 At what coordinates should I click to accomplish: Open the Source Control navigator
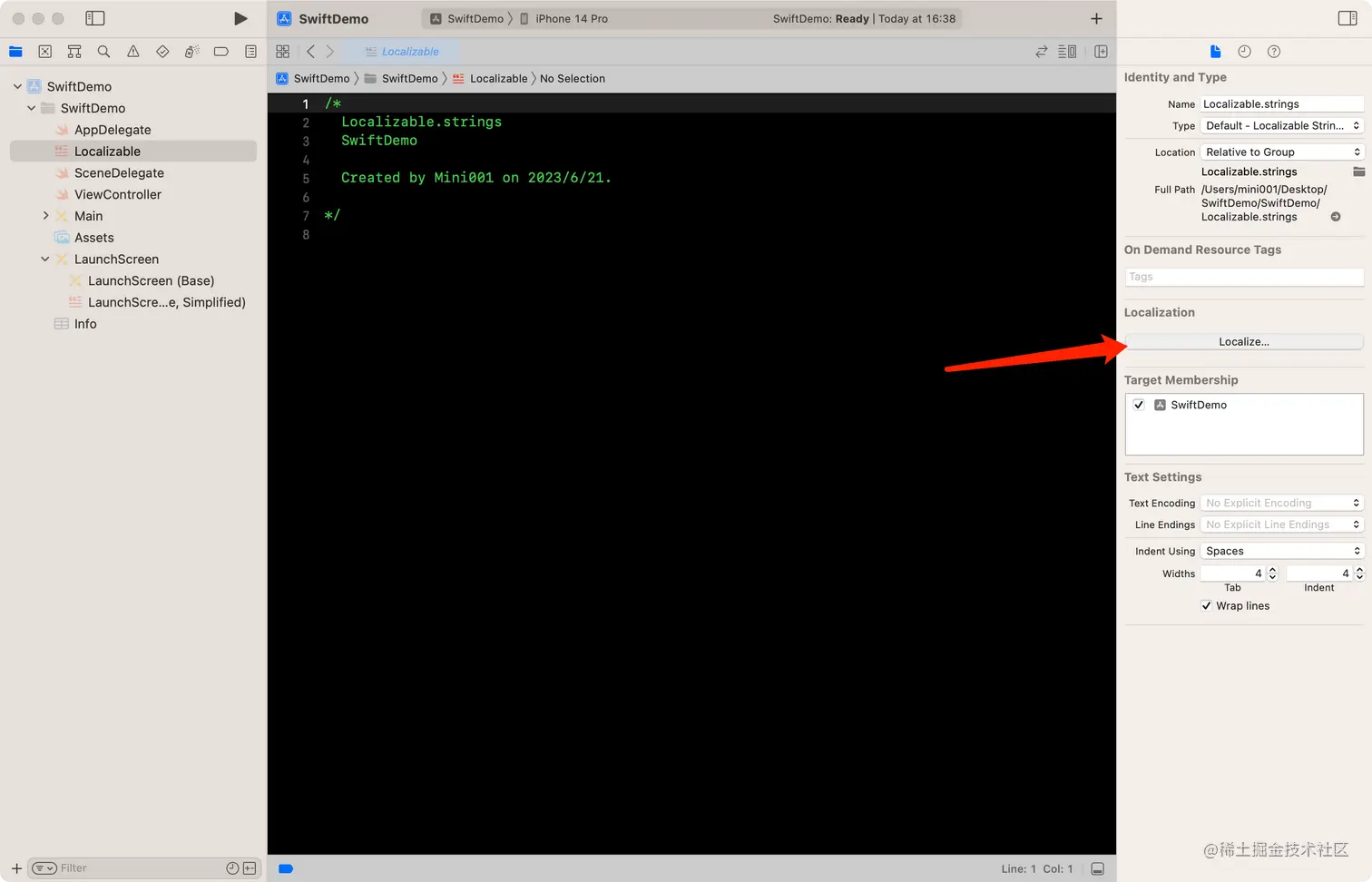coord(45,52)
